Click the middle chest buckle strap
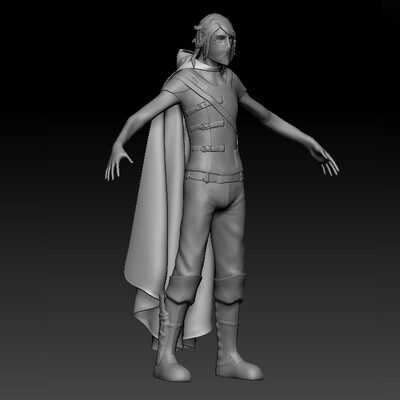Screen dimensions: 400x400 click(207, 127)
